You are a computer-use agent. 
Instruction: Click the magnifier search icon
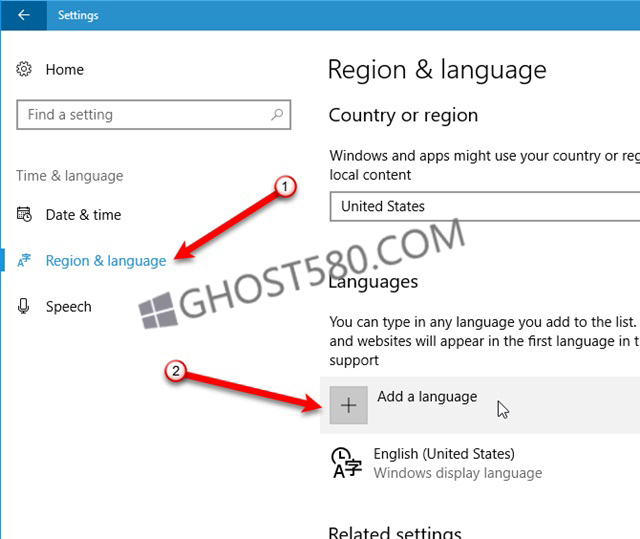click(x=277, y=115)
